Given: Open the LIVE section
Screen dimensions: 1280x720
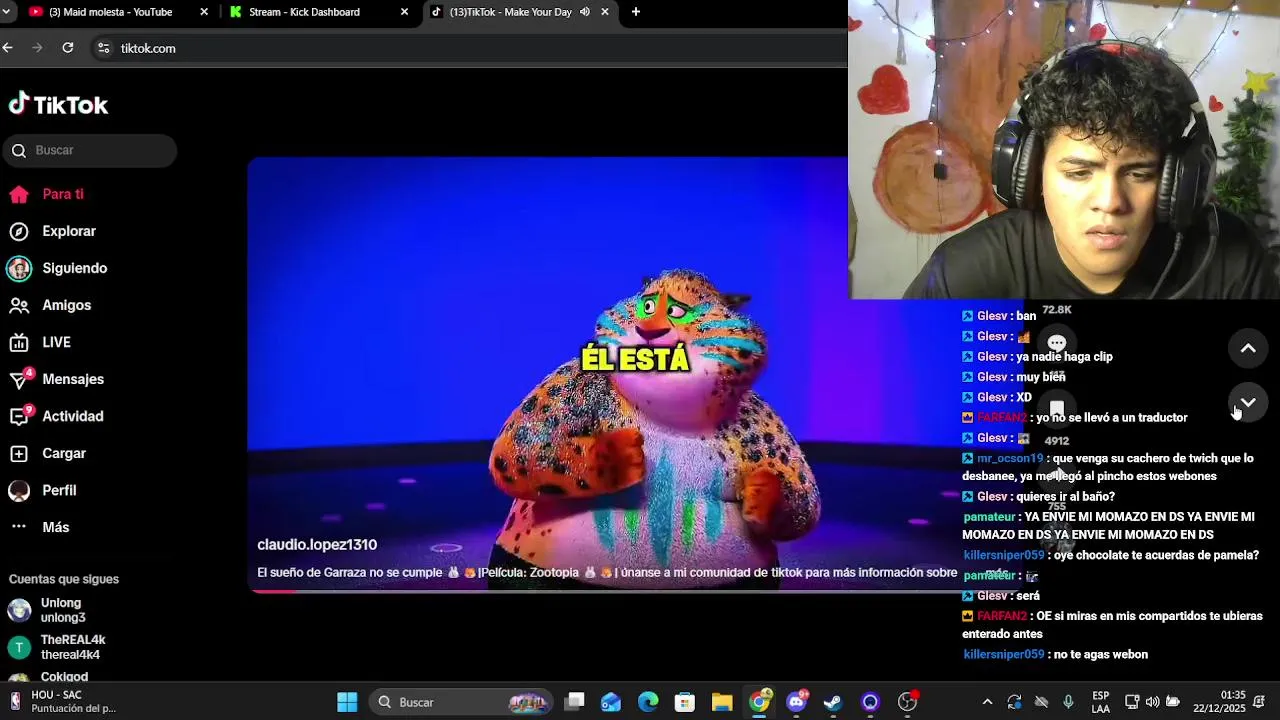Looking at the screenshot, I should pyautogui.click(x=40, y=342).
